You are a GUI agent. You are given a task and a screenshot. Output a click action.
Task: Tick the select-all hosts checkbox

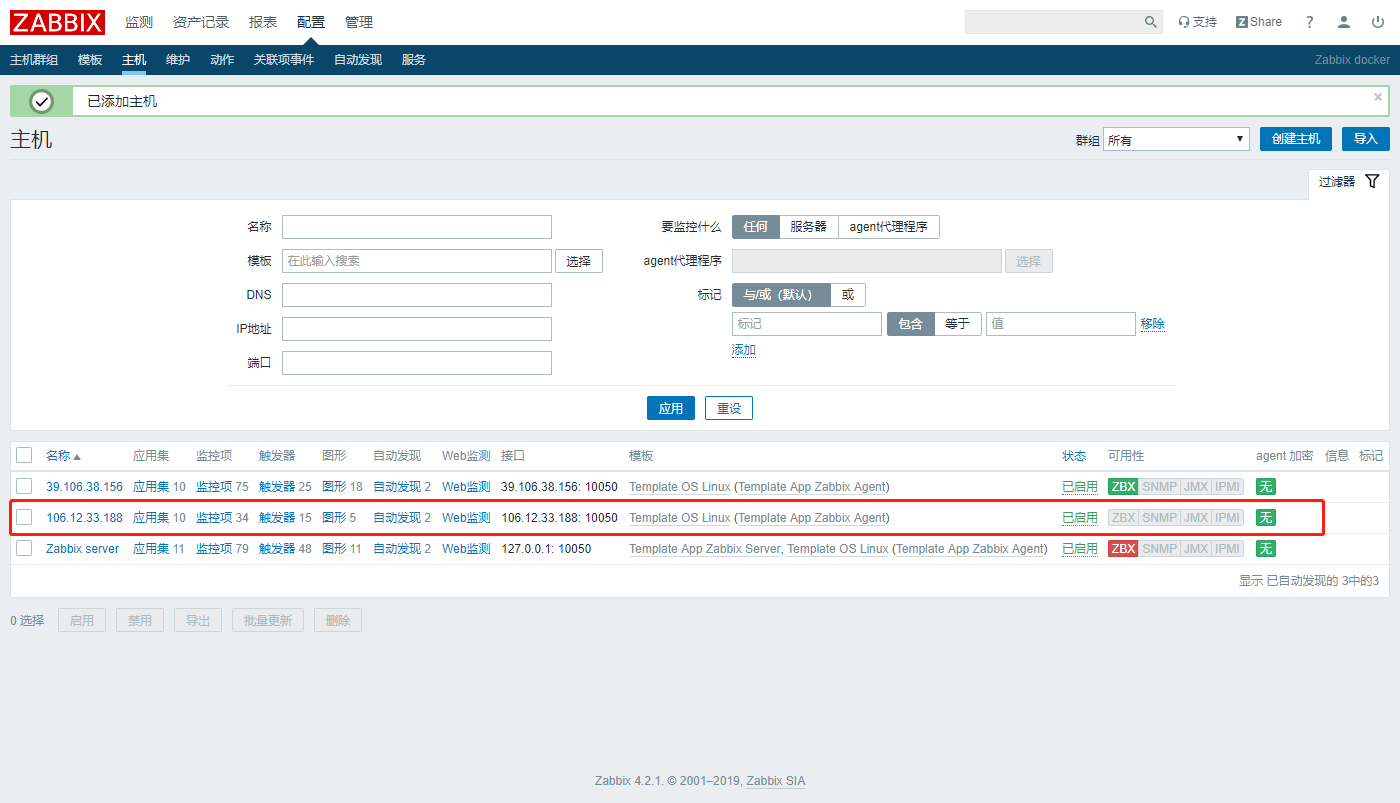[24, 455]
